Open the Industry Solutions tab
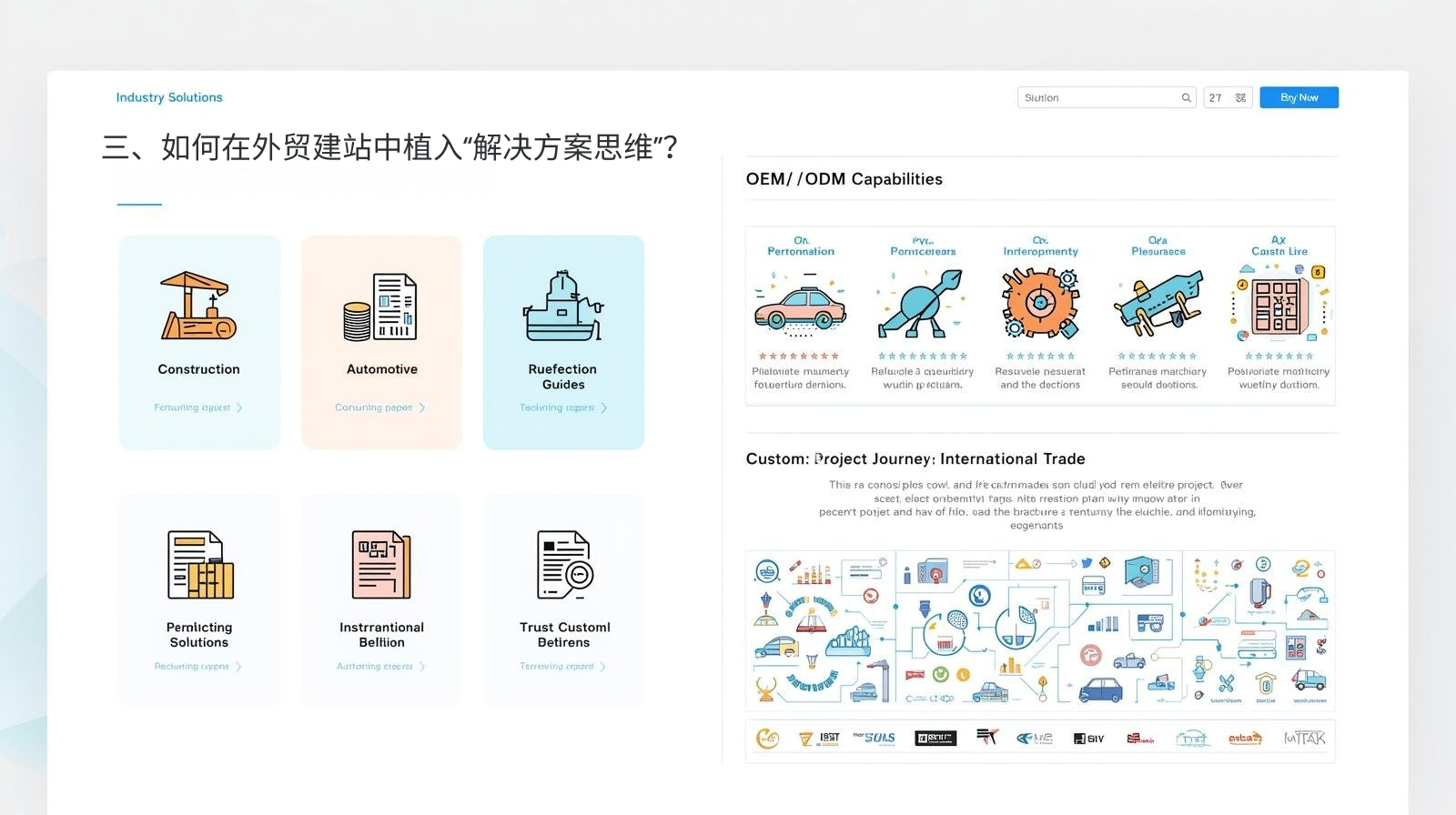Image resolution: width=1456 pixels, height=815 pixels. 169,97
